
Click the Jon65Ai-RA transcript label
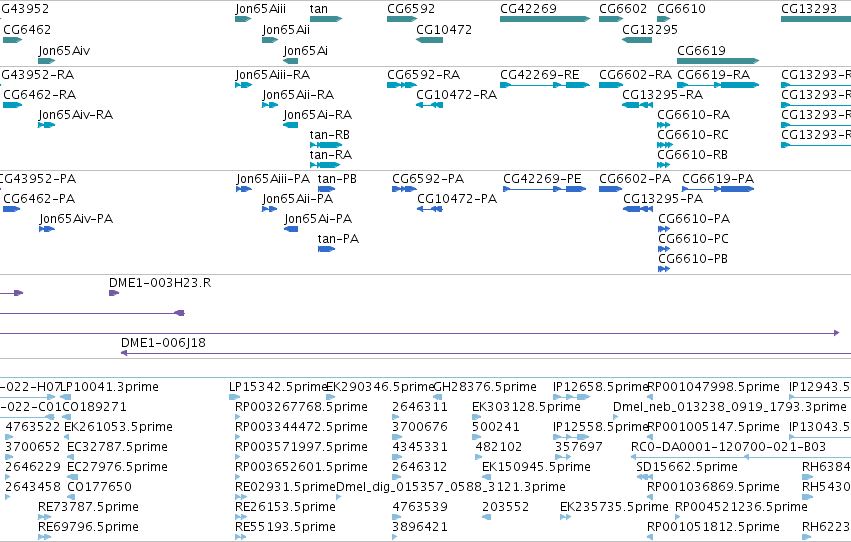point(317,114)
